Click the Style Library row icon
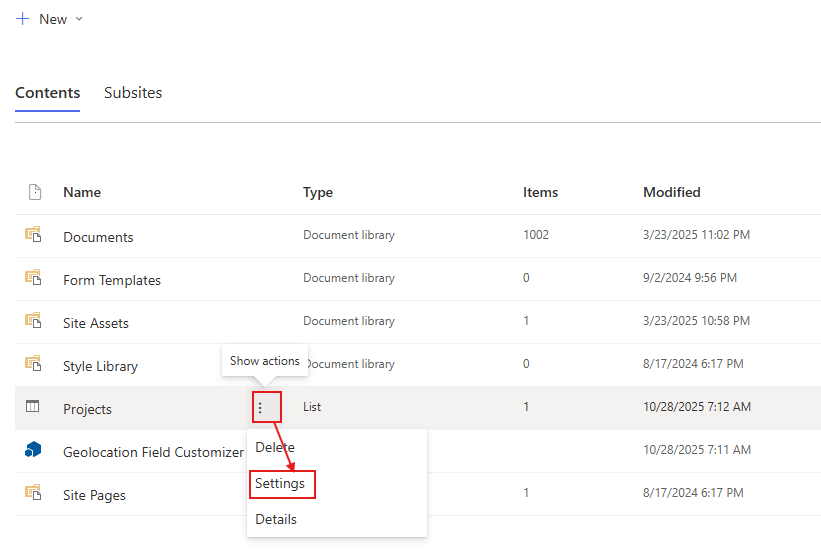The image size is (821, 556). click(x=33, y=364)
